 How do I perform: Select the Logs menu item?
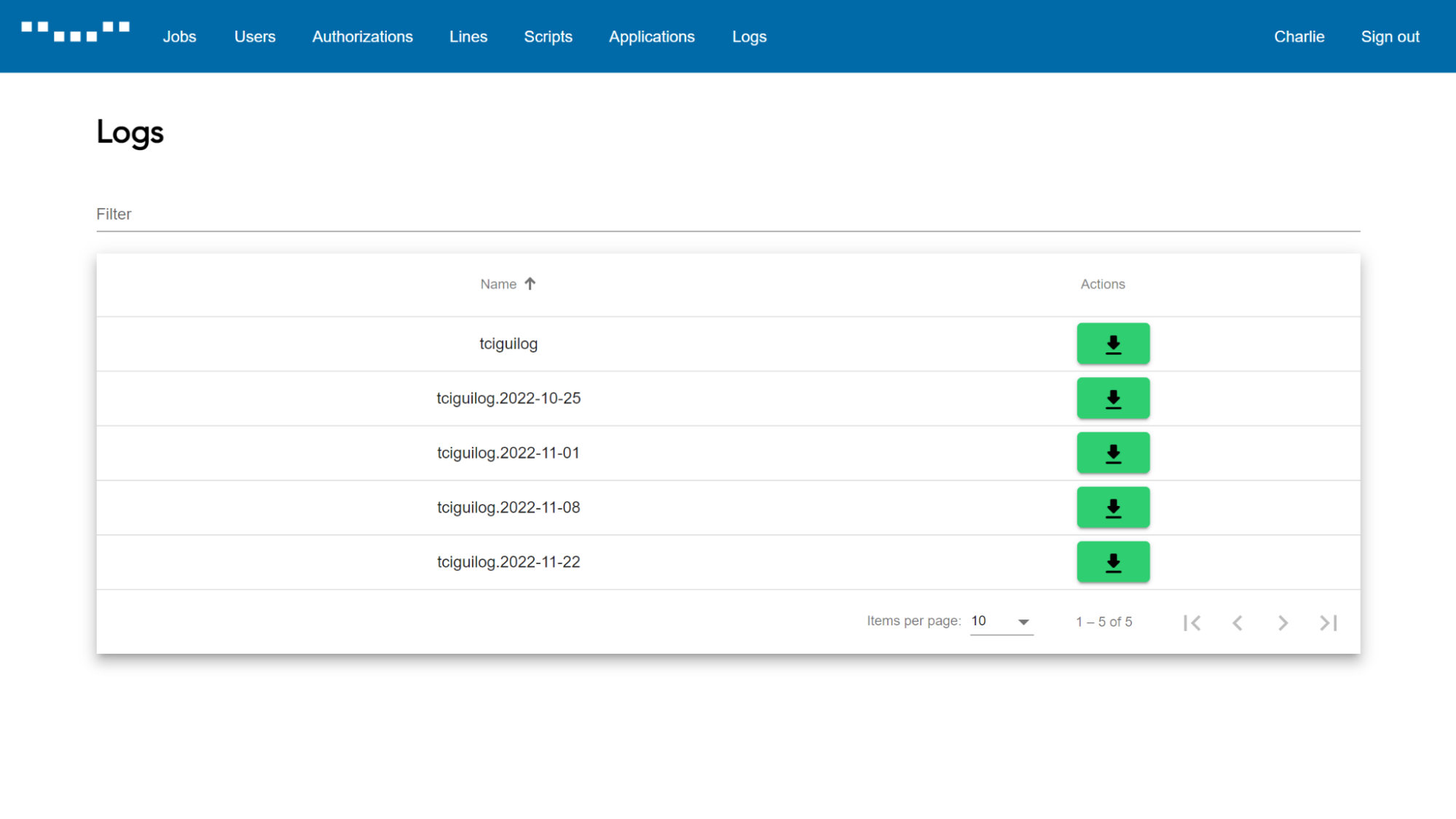click(x=749, y=36)
